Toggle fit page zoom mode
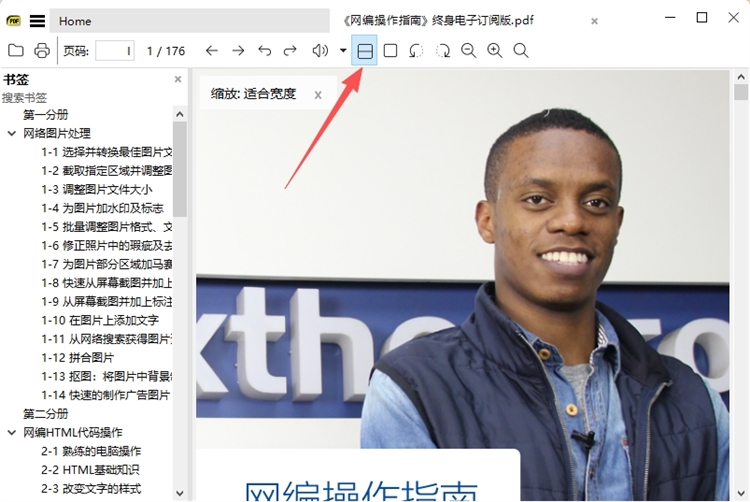Image resolution: width=750 pixels, height=502 pixels. (x=390, y=50)
